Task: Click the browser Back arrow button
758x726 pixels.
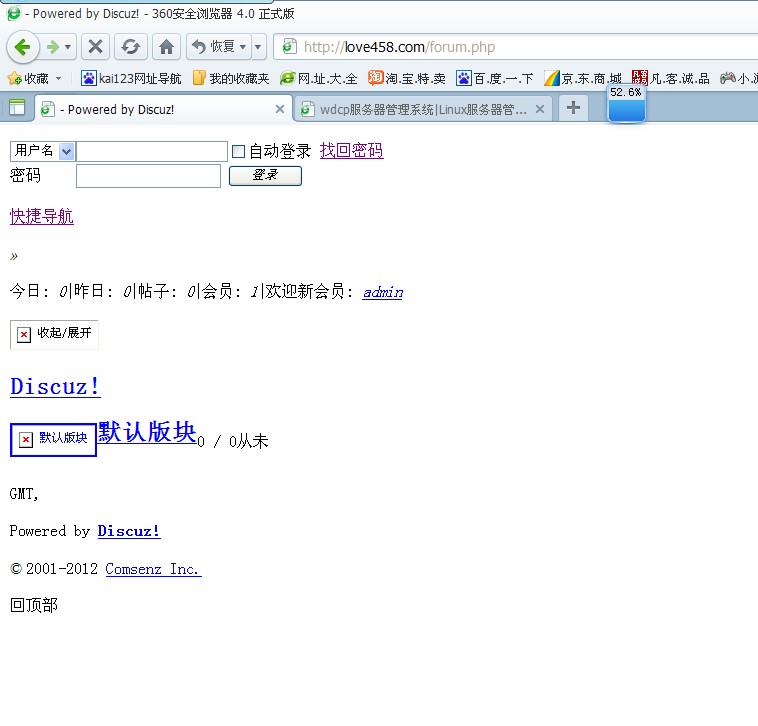Action: (23, 47)
